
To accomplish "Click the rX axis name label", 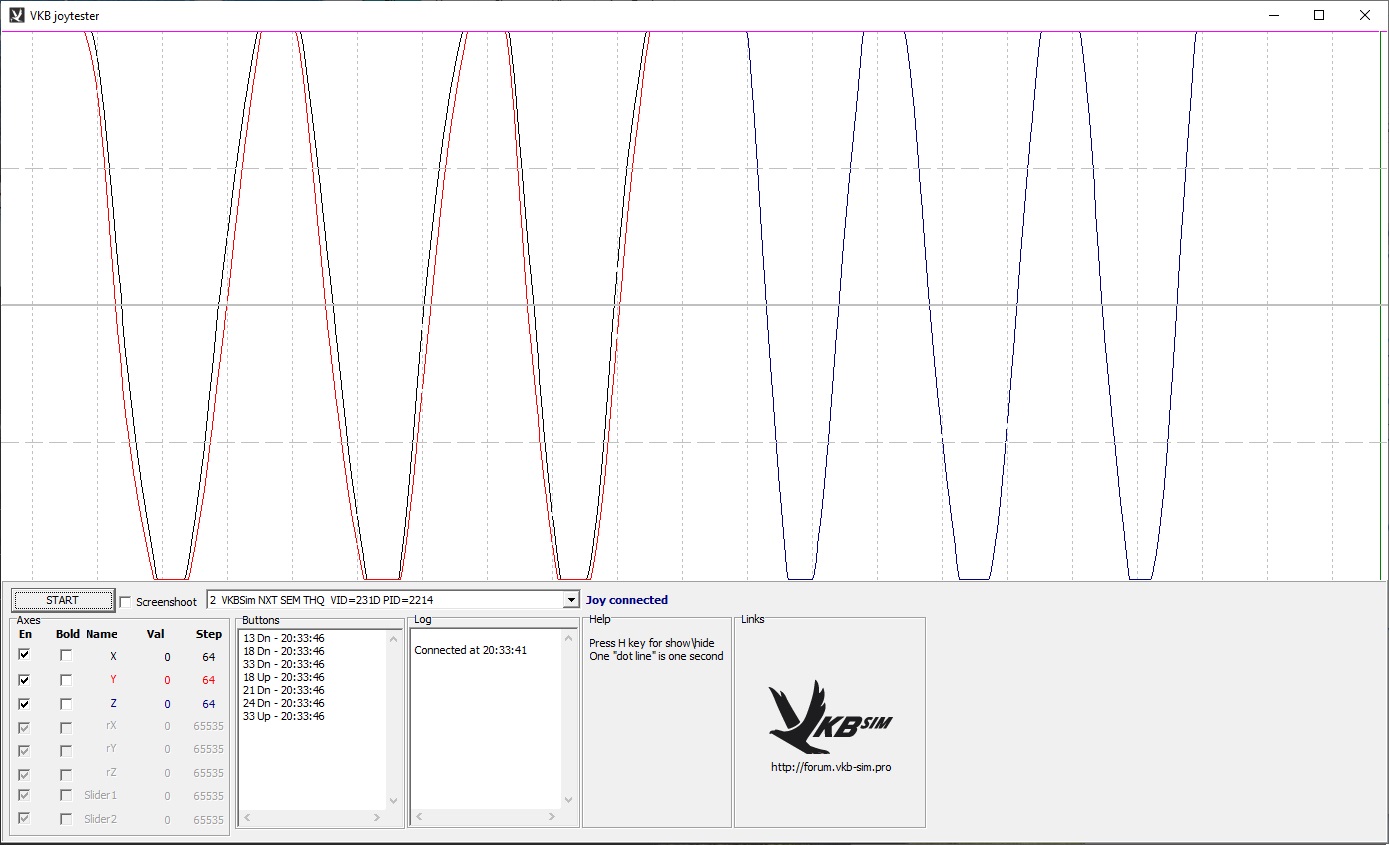I will (111, 726).
